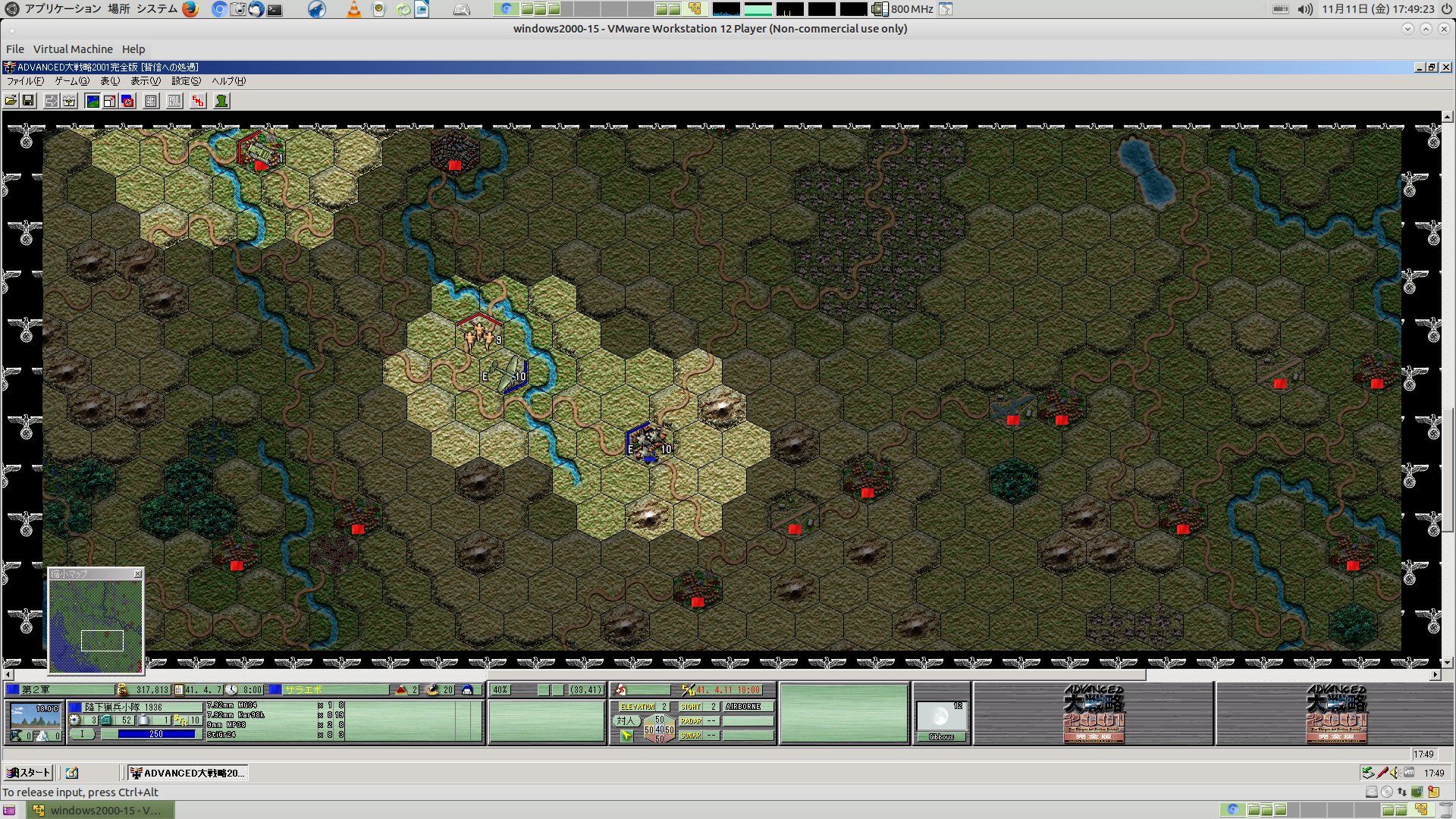1456x819 pixels.
Task: Click the blue-red nation flag toolbar icon
Action: [127, 101]
